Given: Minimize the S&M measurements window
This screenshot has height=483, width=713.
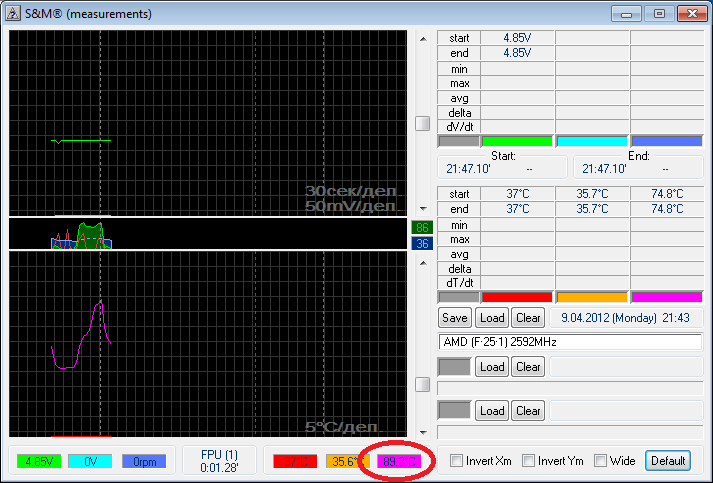Looking at the screenshot, I should click(626, 14).
